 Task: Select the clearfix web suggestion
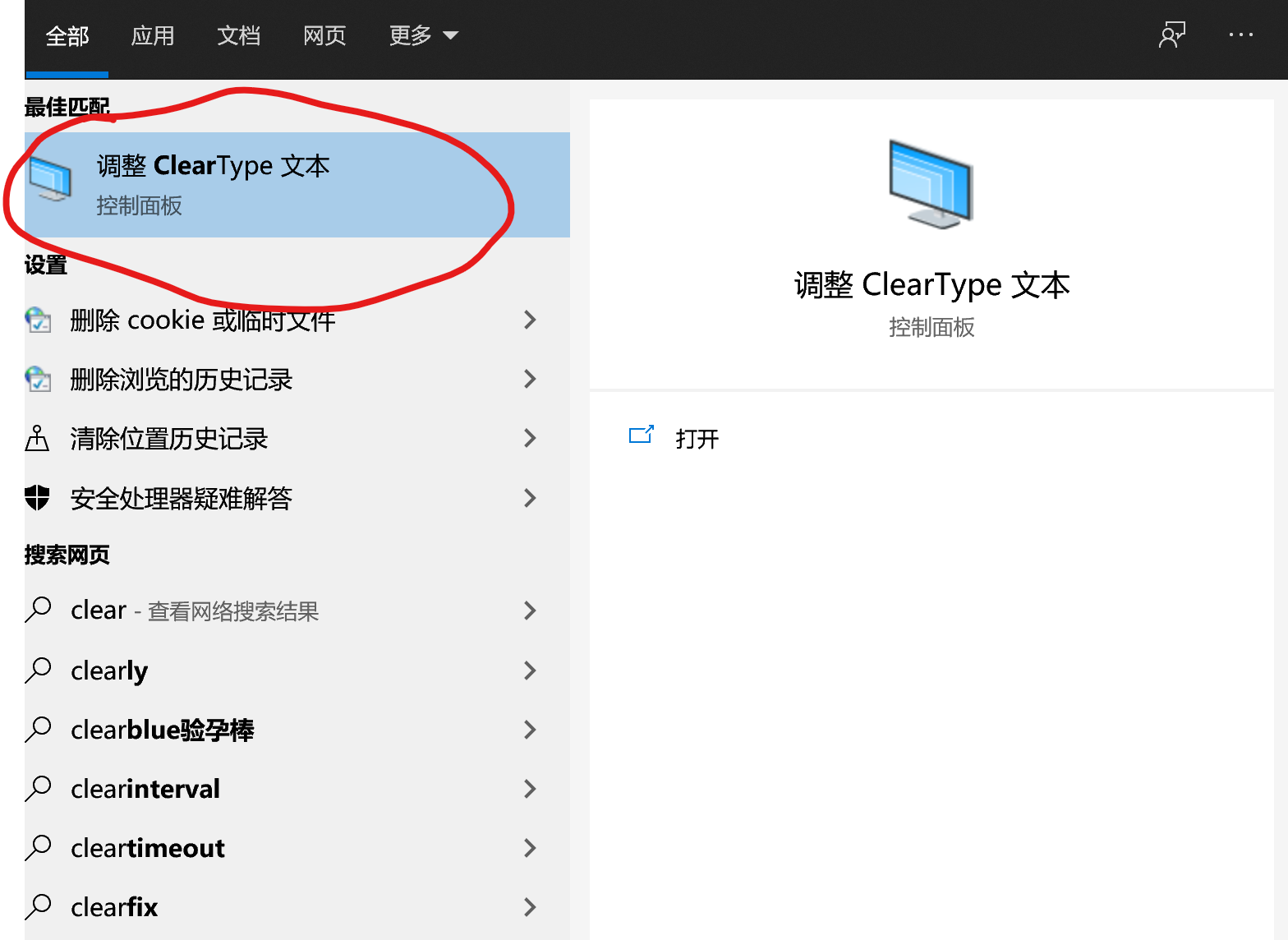(x=297, y=907)
